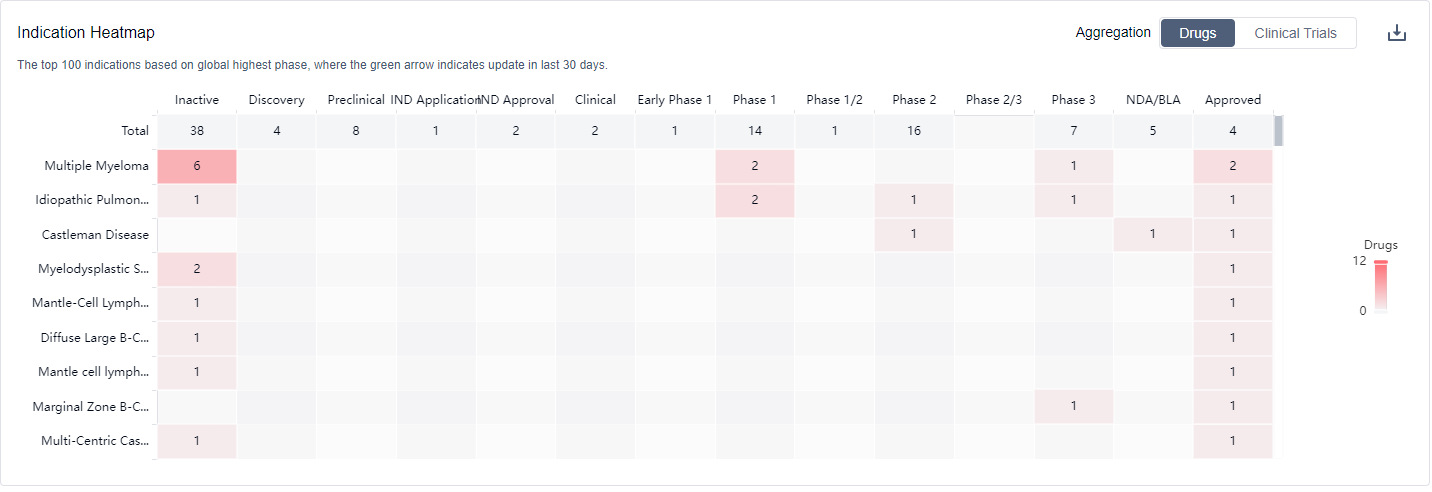Click Marginal Zone B-Cell Phase 3 cell

point(1073,406)
